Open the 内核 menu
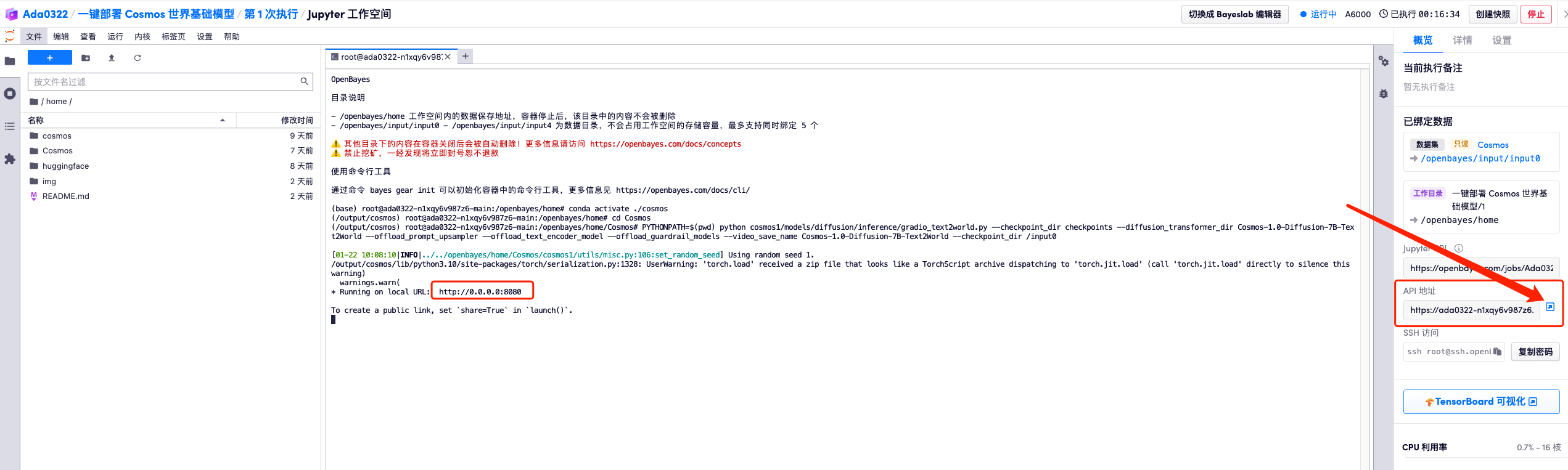 point(142,37)
